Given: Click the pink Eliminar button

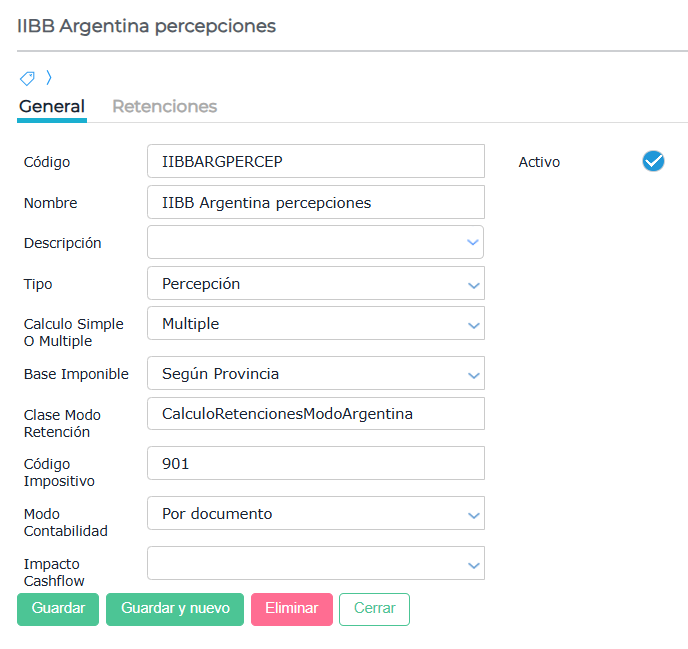Looking at the screenshot, I should click(291, 608).
